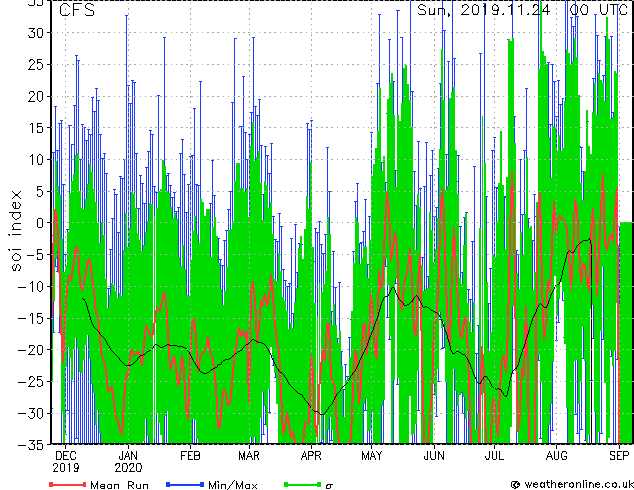Select the blue Min/Max legend line
The height and width of the screenshot is (490, 634).
click(x=185, y=484)
